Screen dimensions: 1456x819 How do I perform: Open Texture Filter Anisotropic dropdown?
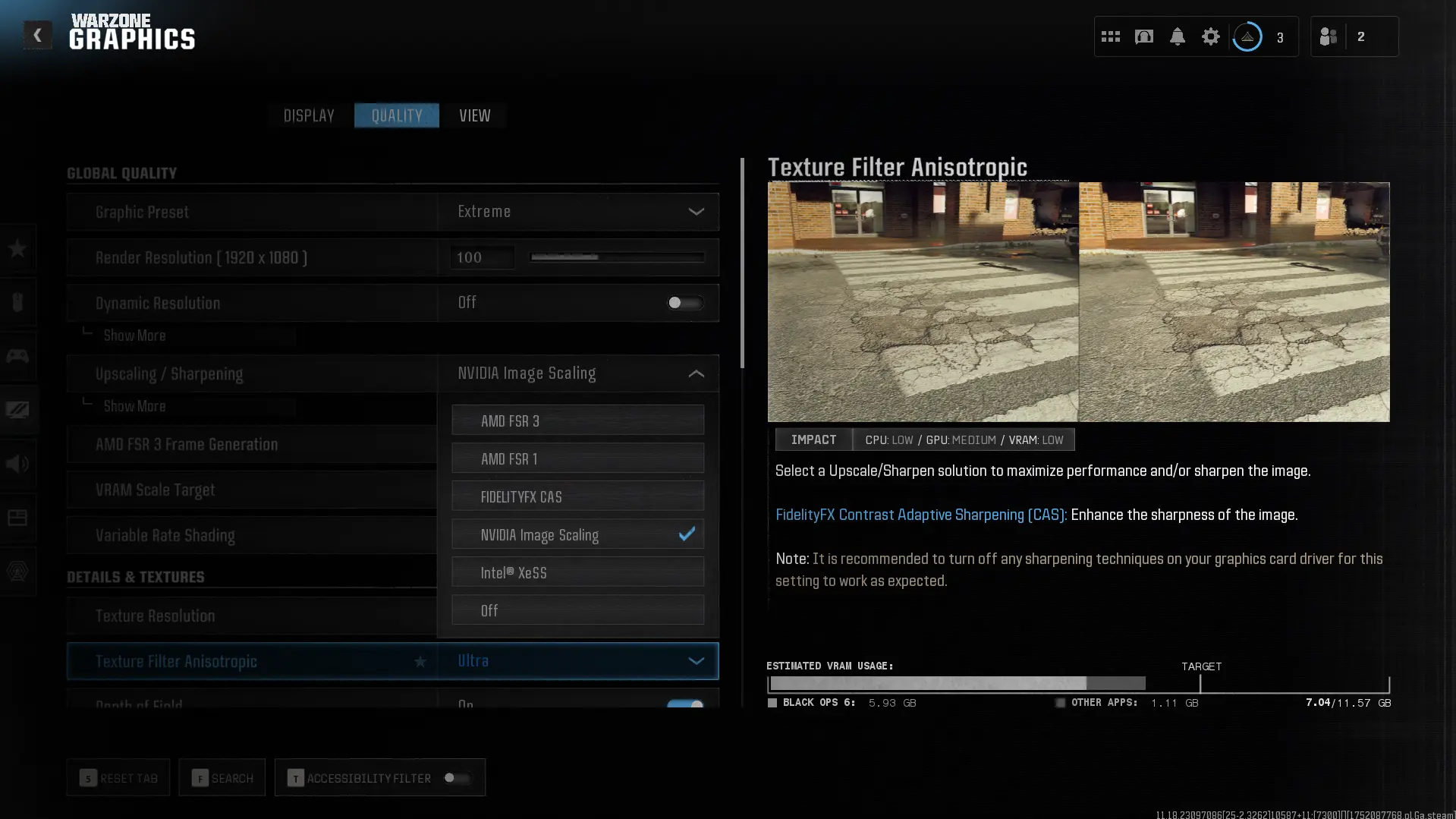pyautogui.click(x=578, y=661)
